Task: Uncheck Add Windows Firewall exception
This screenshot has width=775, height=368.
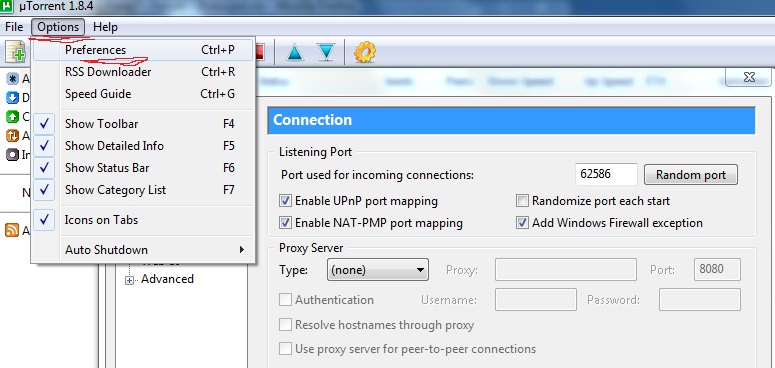Action: [522, 223]
